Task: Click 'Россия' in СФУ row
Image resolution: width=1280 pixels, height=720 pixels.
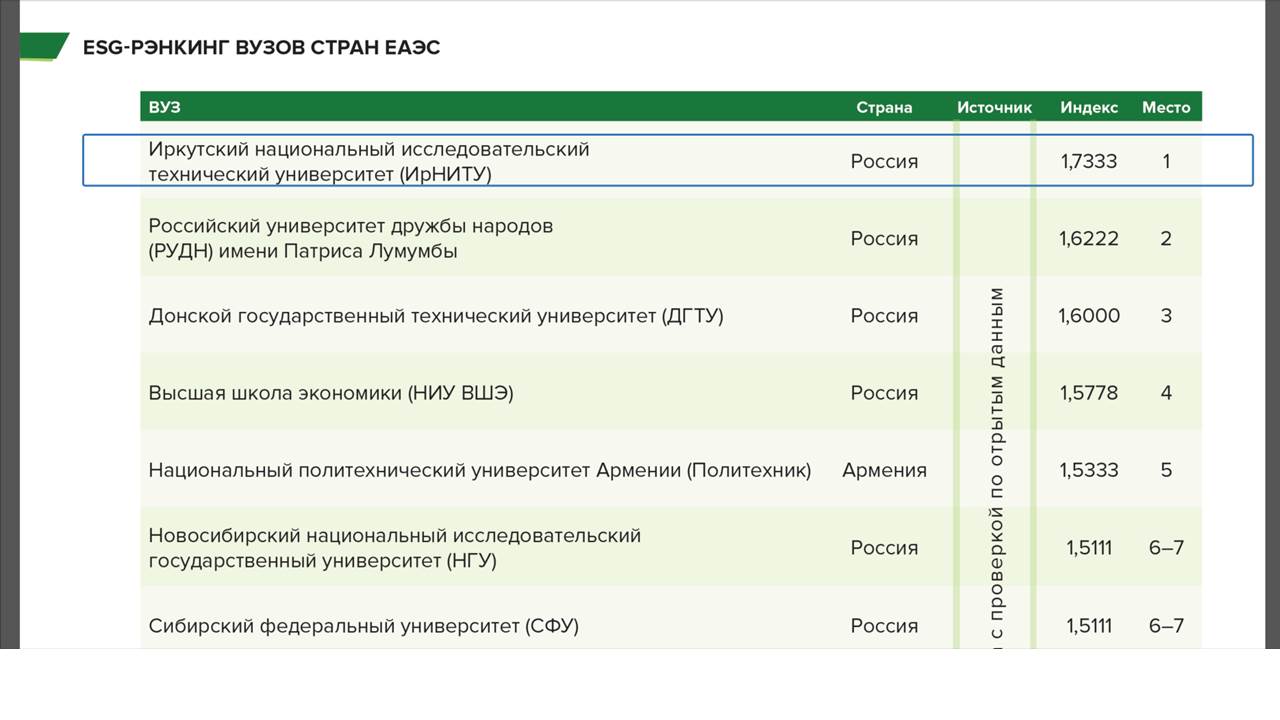Action: coord(884,626)
